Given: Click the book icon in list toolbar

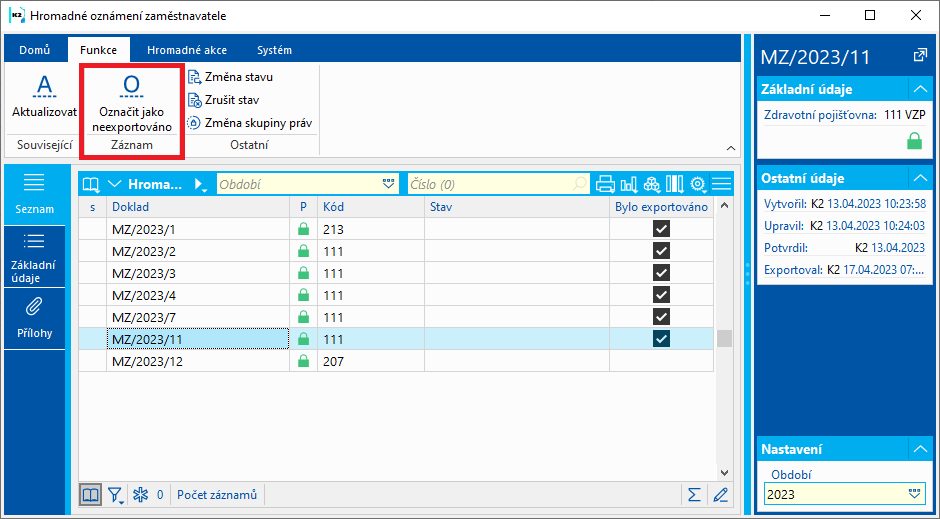Looking at the screenshot, I should 91,184.
